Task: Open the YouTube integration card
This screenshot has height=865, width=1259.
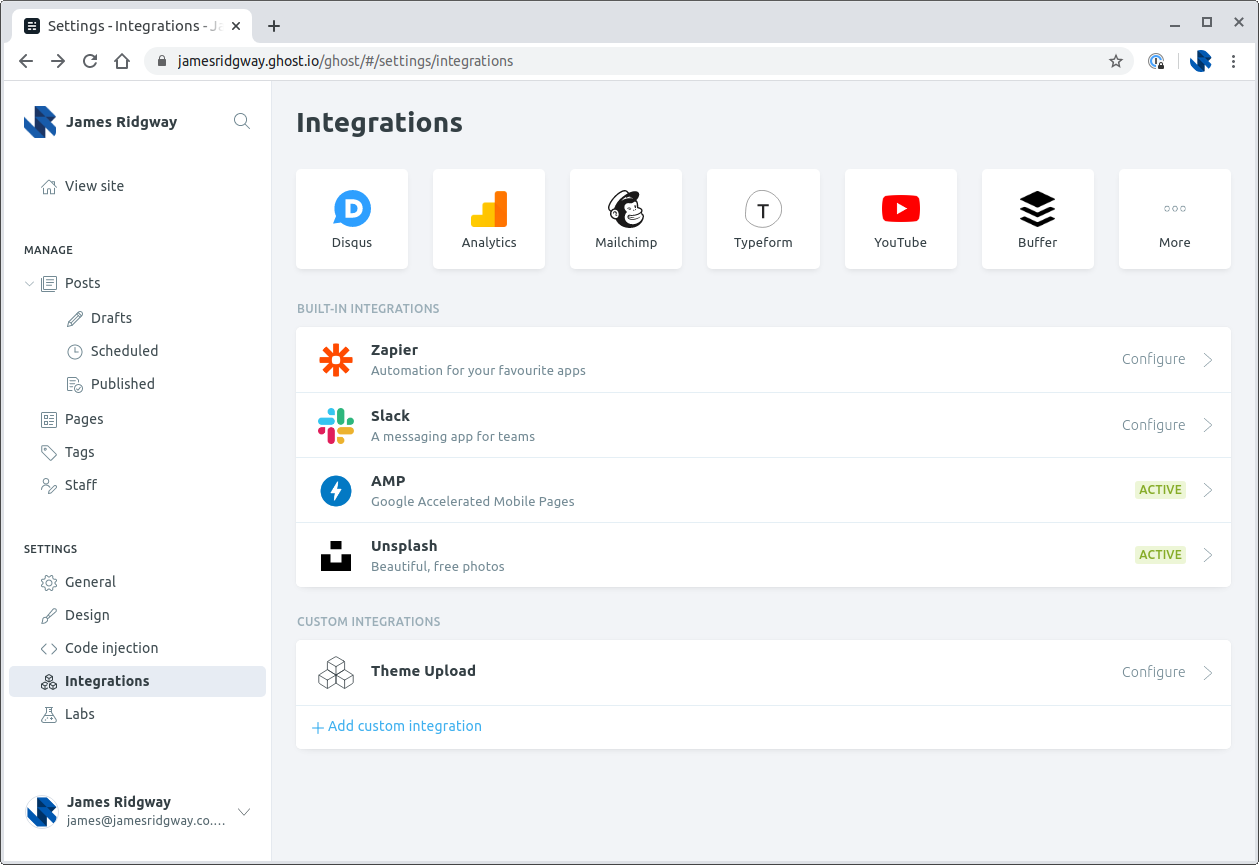Action: click(901, 219)
